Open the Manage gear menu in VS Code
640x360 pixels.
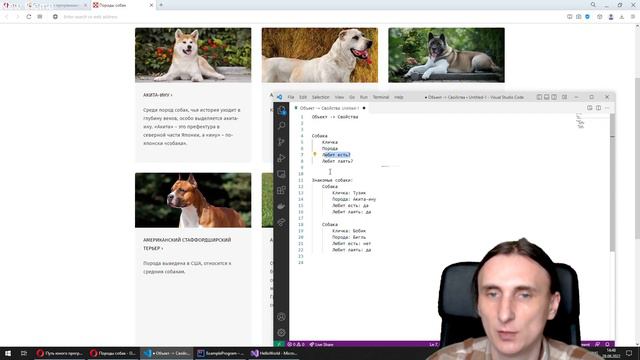click(x=281, y=333)
